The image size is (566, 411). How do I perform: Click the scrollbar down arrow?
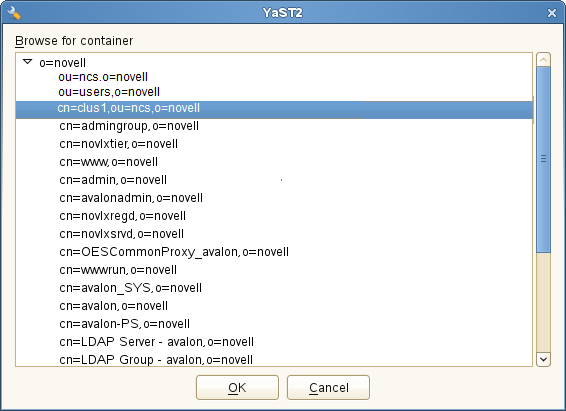coord(543,359)
